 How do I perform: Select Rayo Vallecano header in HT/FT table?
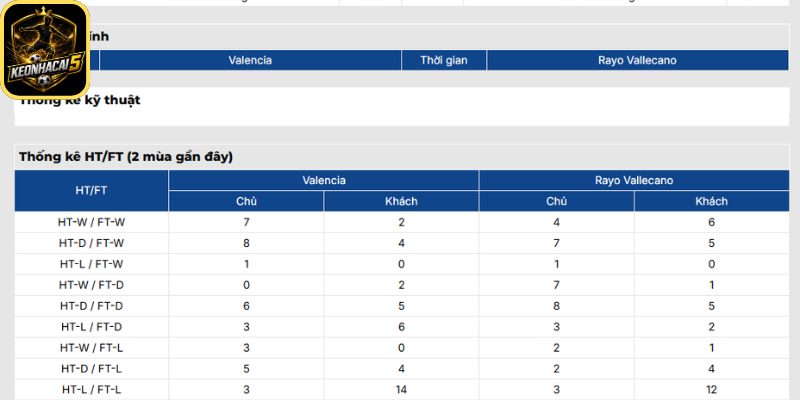click(x=634, y=181)
